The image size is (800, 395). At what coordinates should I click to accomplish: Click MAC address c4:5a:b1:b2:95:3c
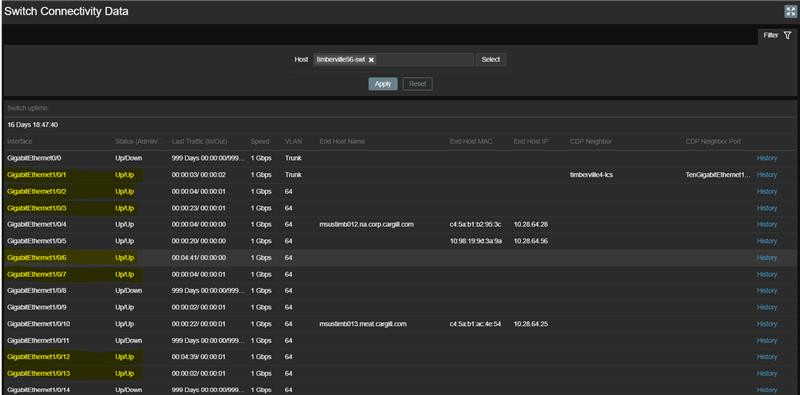[475, 225]
